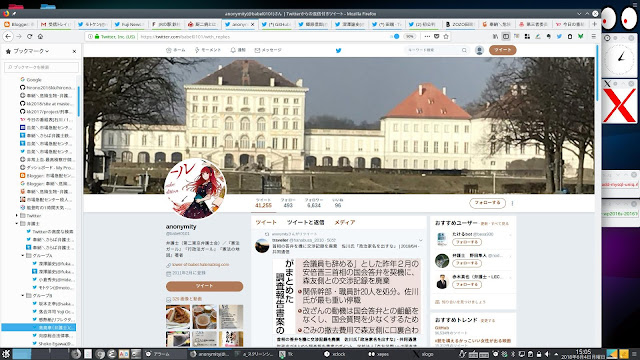
Task: Click Twitter bird logo in page header
Action: tap(338, 51)
